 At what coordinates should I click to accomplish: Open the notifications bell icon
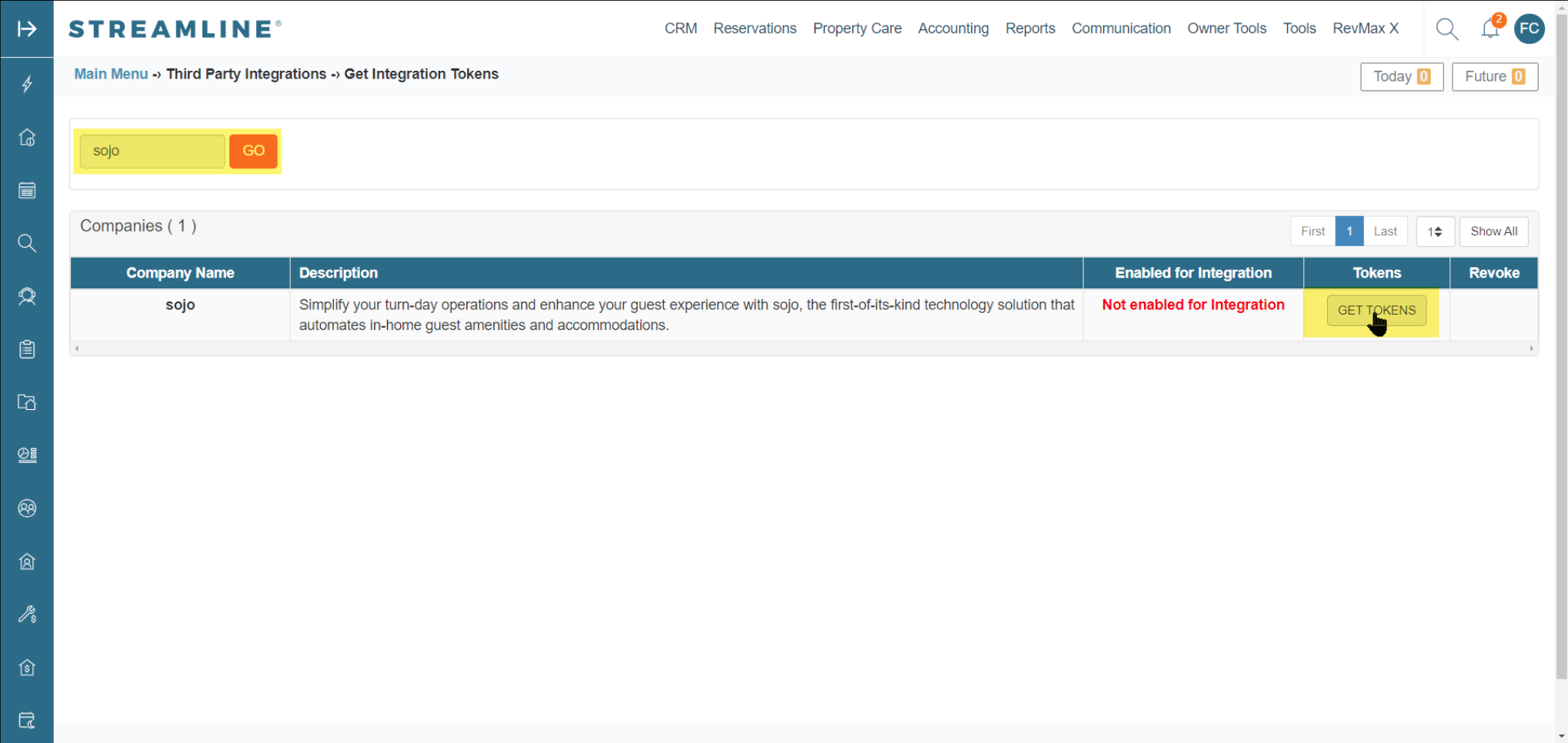point(1490,29)
